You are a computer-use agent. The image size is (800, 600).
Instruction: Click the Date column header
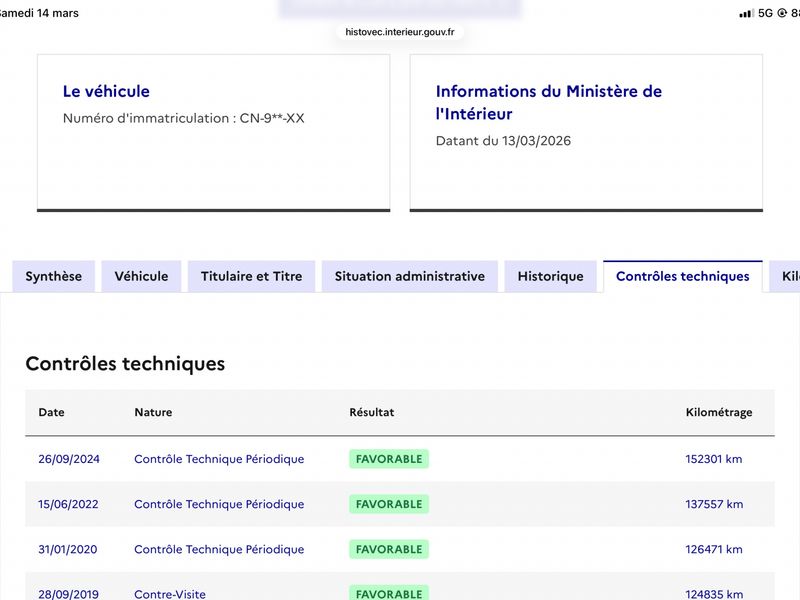tap(51, 412)
